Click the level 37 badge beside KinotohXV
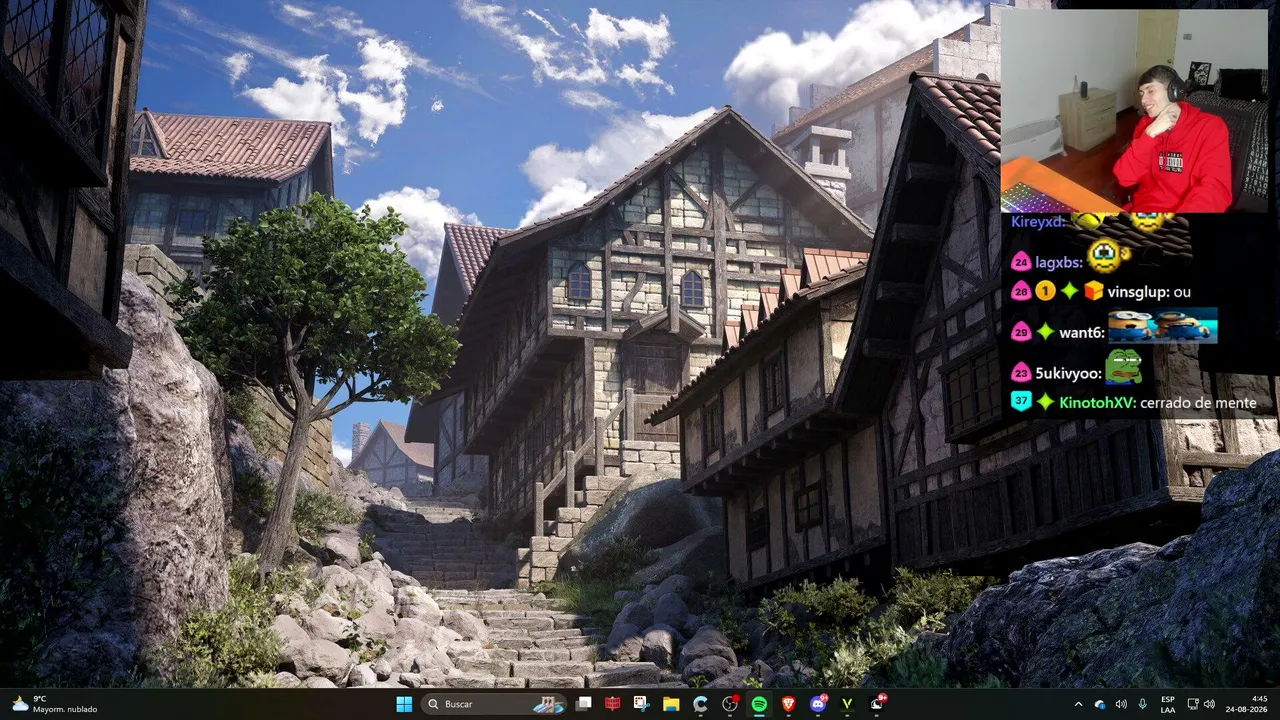This screenshot has width=1280, height=720. 1021,402
